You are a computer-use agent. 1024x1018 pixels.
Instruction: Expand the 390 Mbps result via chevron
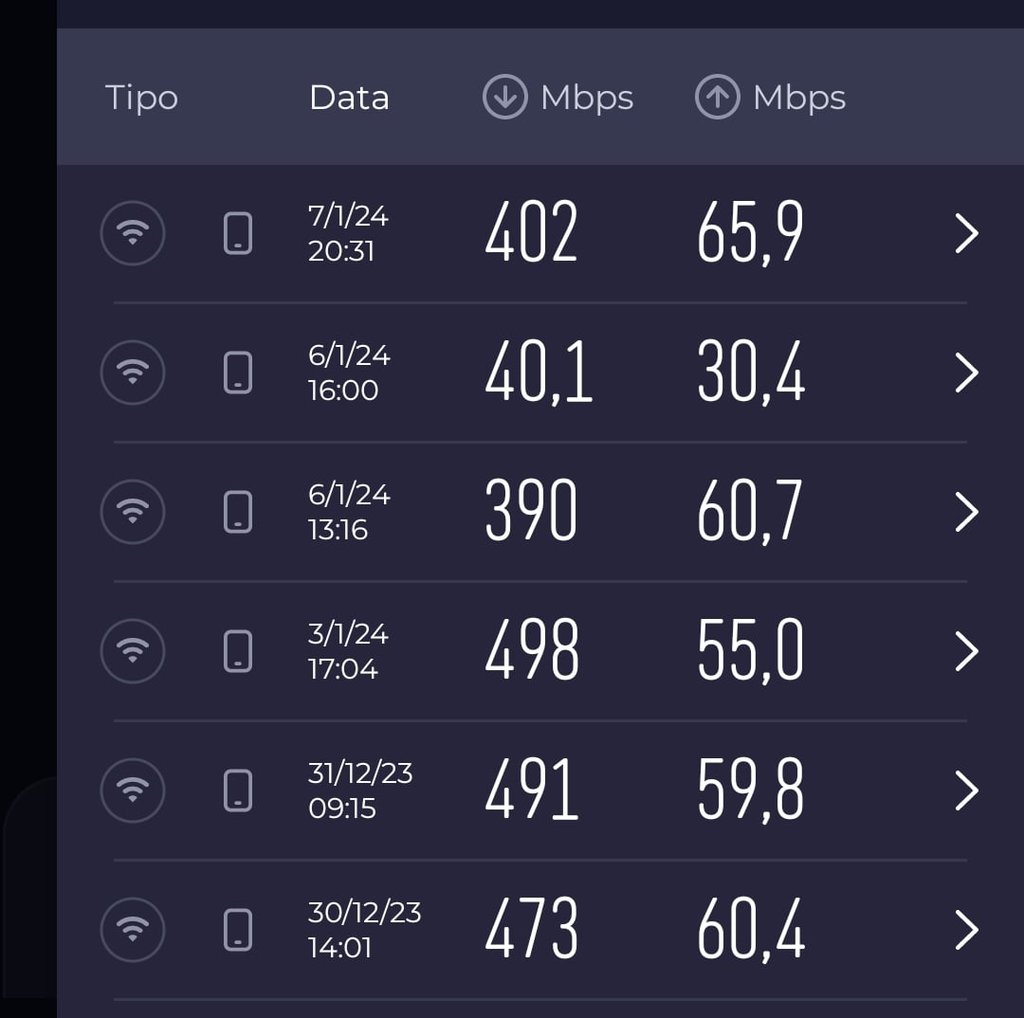tap(967, 511)
